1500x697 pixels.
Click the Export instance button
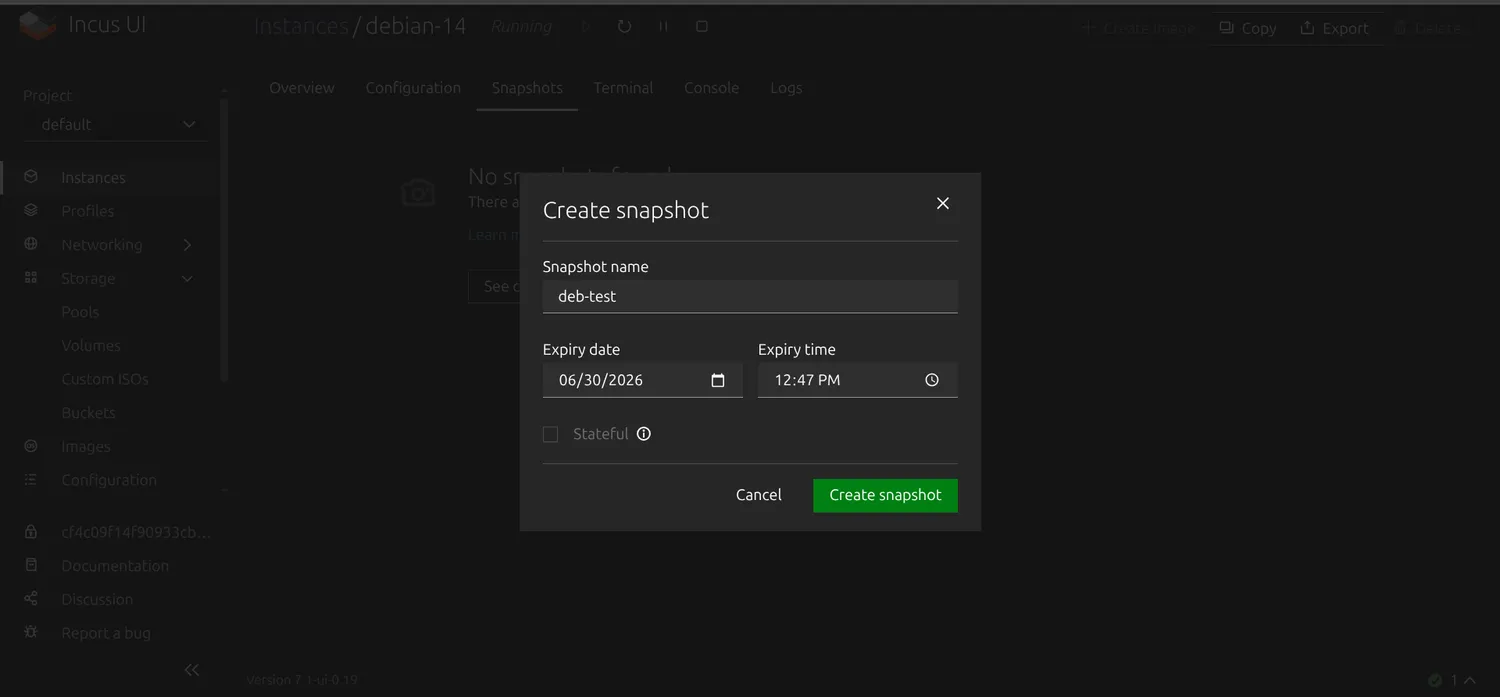click(x=1334, y=28)
